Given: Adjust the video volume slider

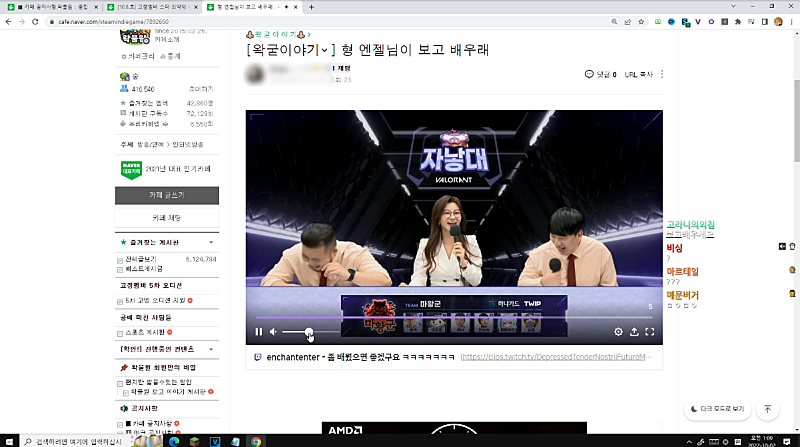Looking at the screenshot, I should point(310,332).
